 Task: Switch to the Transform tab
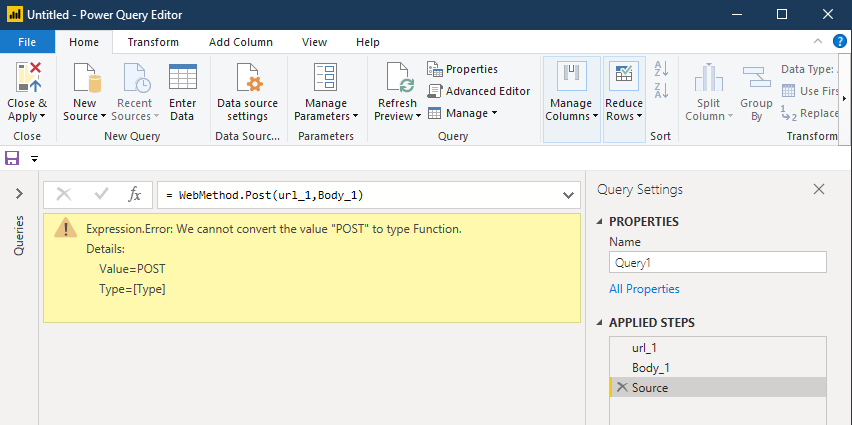[x=153, y=42]
